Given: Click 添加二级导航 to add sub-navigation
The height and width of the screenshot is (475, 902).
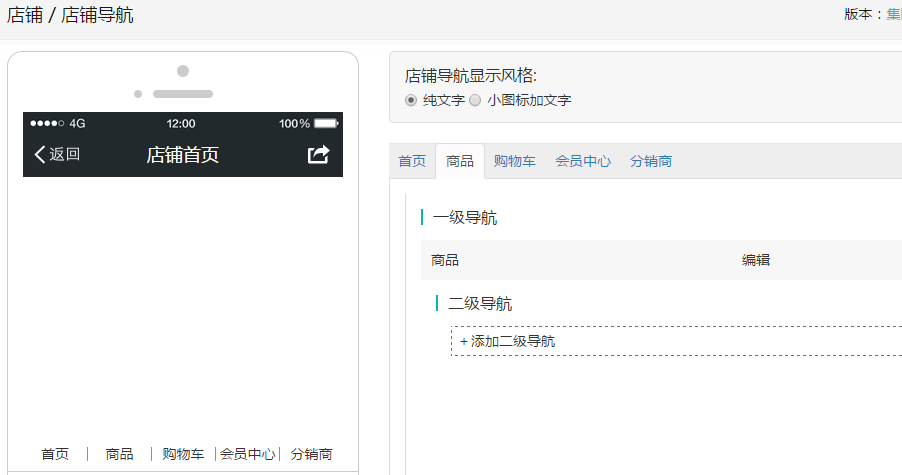Looking at the screenshot, I should click(507, 341).
